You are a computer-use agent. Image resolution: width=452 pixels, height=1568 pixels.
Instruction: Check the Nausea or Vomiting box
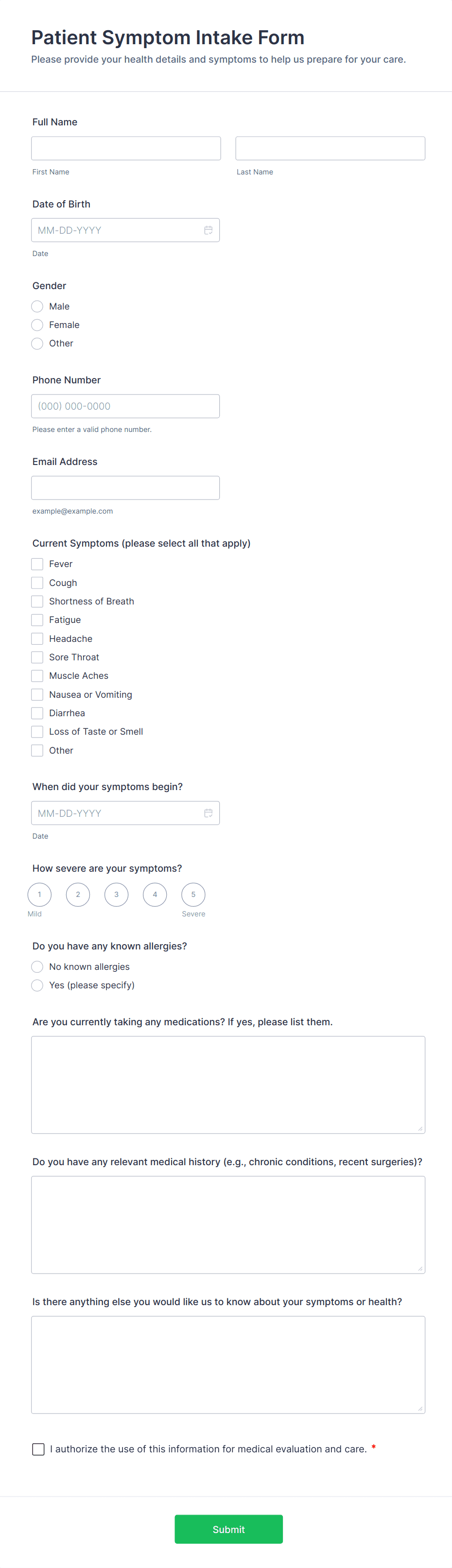37,694
